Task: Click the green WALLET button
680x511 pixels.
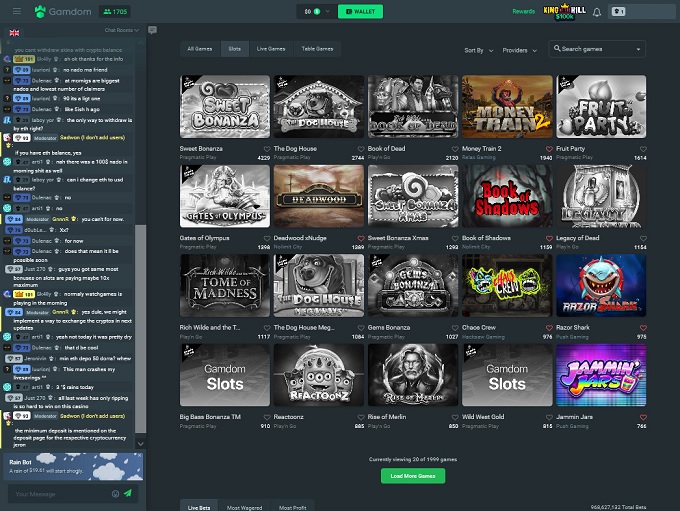Action: pos(360,11)
